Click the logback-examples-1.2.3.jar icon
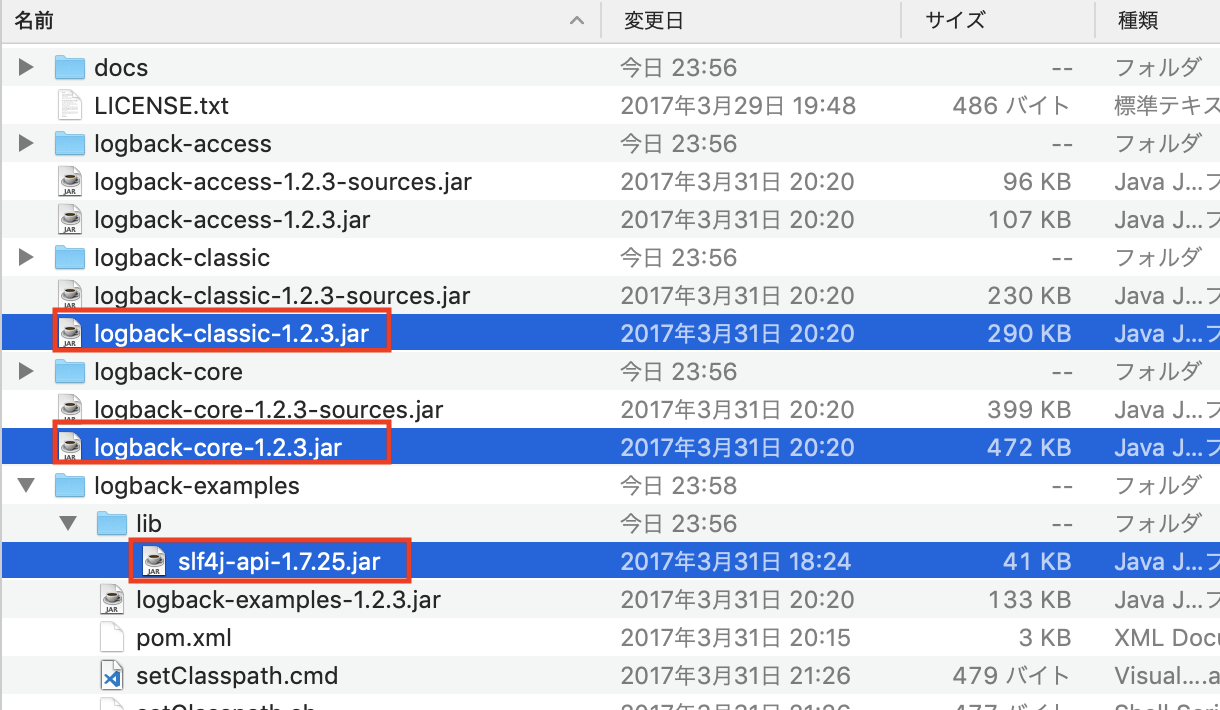Viewport: 1220px width, 710px height. (111, 600)
